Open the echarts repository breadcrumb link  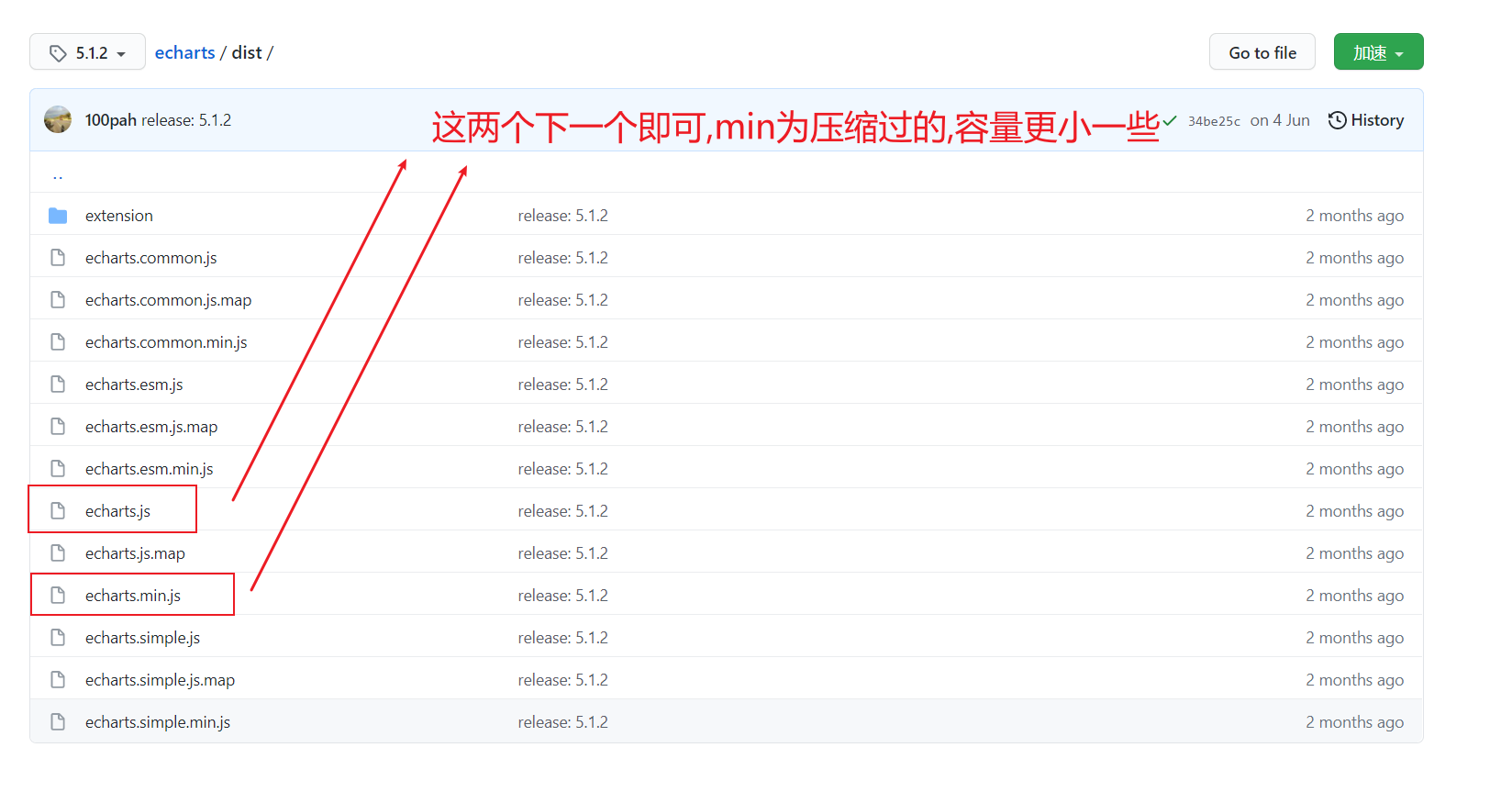point(184,53)
